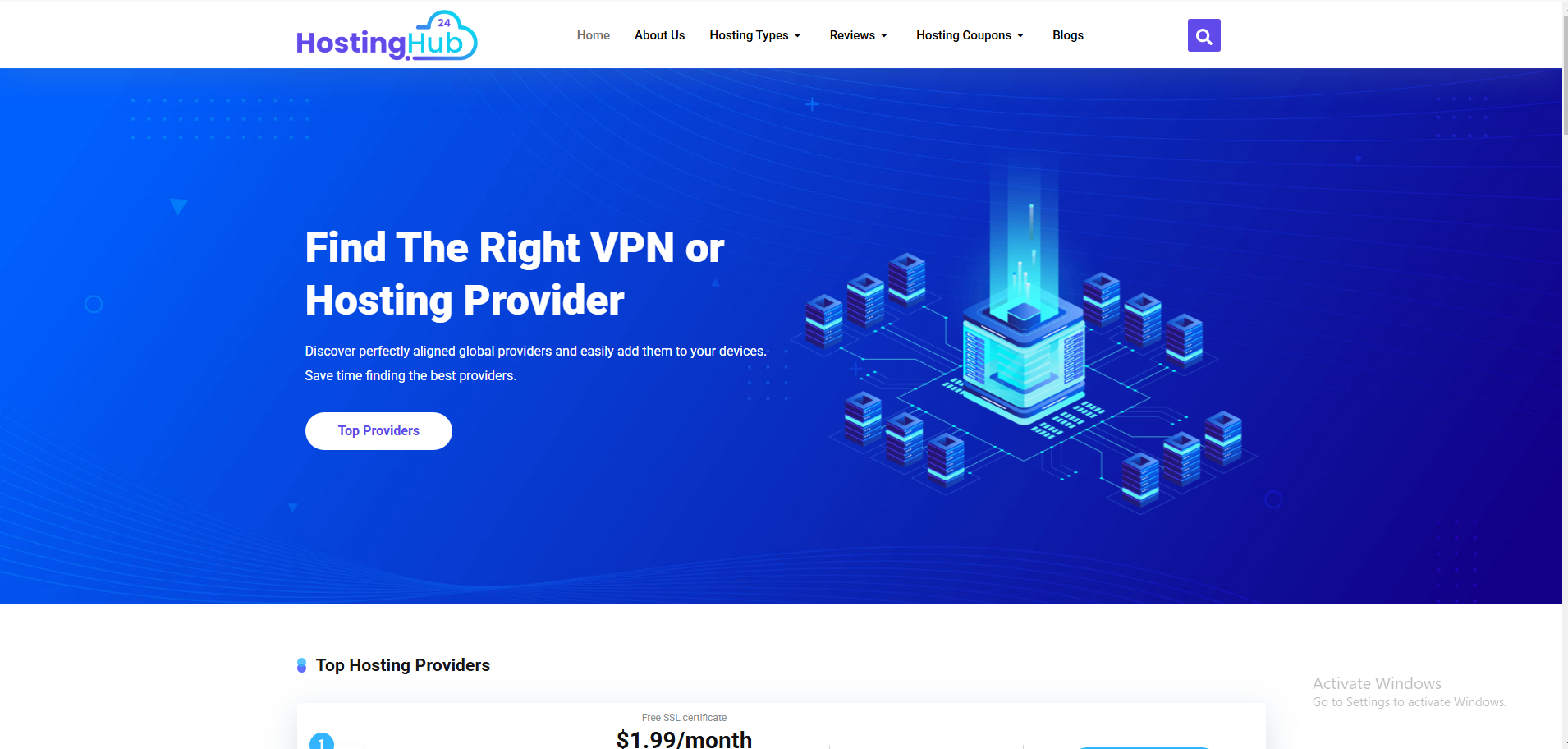Image resolution: width=1568 pixels, height=749 pixels.
Task: Click the blue number 1 rank badge
Action: 322,741
